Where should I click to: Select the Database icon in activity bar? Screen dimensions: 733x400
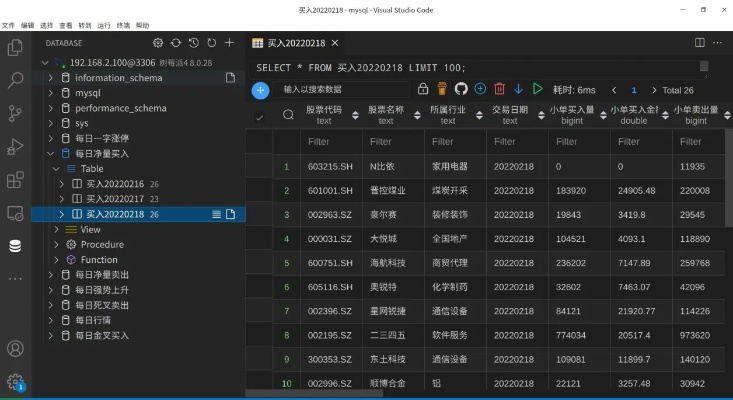15,246
